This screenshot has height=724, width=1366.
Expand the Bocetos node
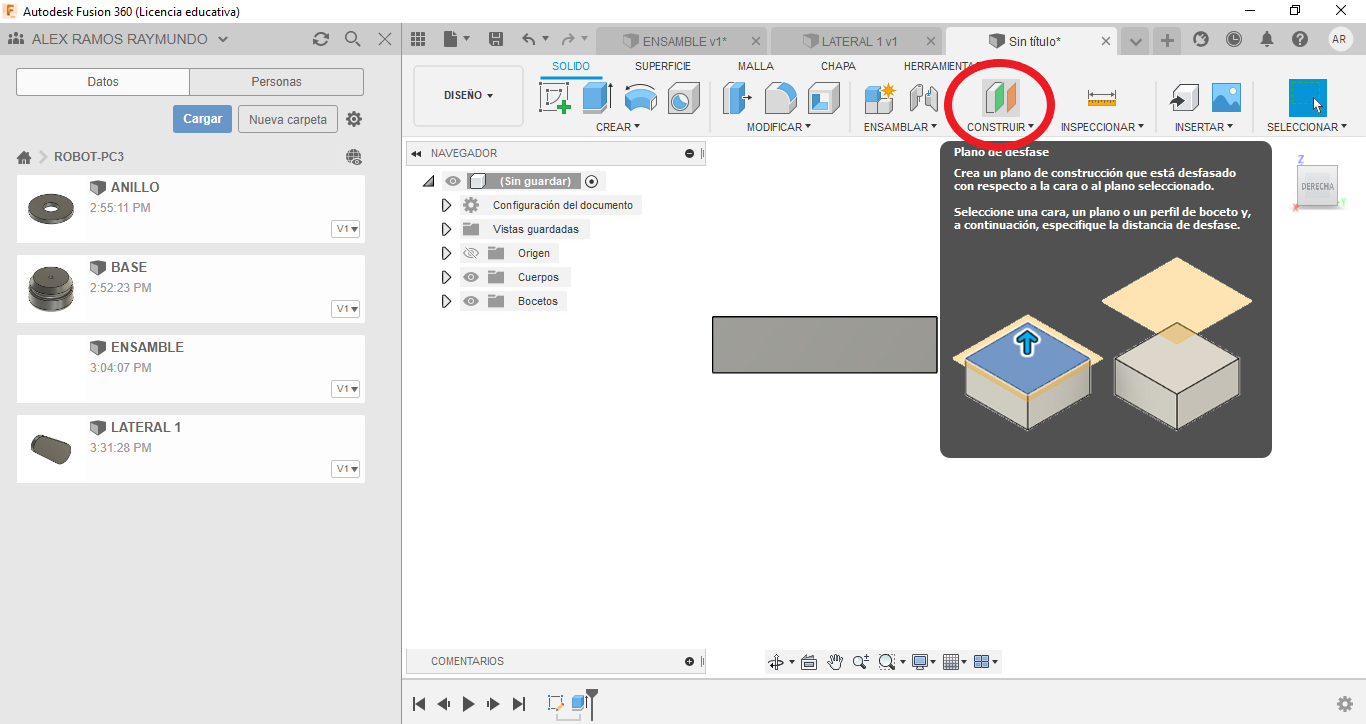click(x=446, y=301)
